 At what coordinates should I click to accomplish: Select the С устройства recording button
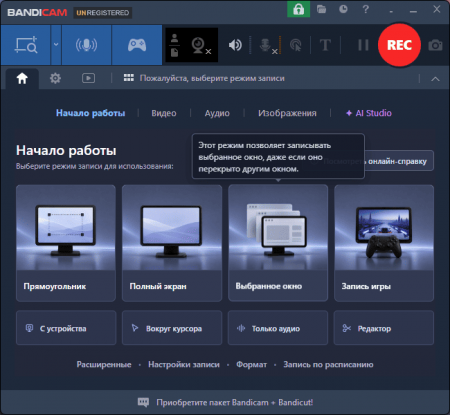point(66,328)
